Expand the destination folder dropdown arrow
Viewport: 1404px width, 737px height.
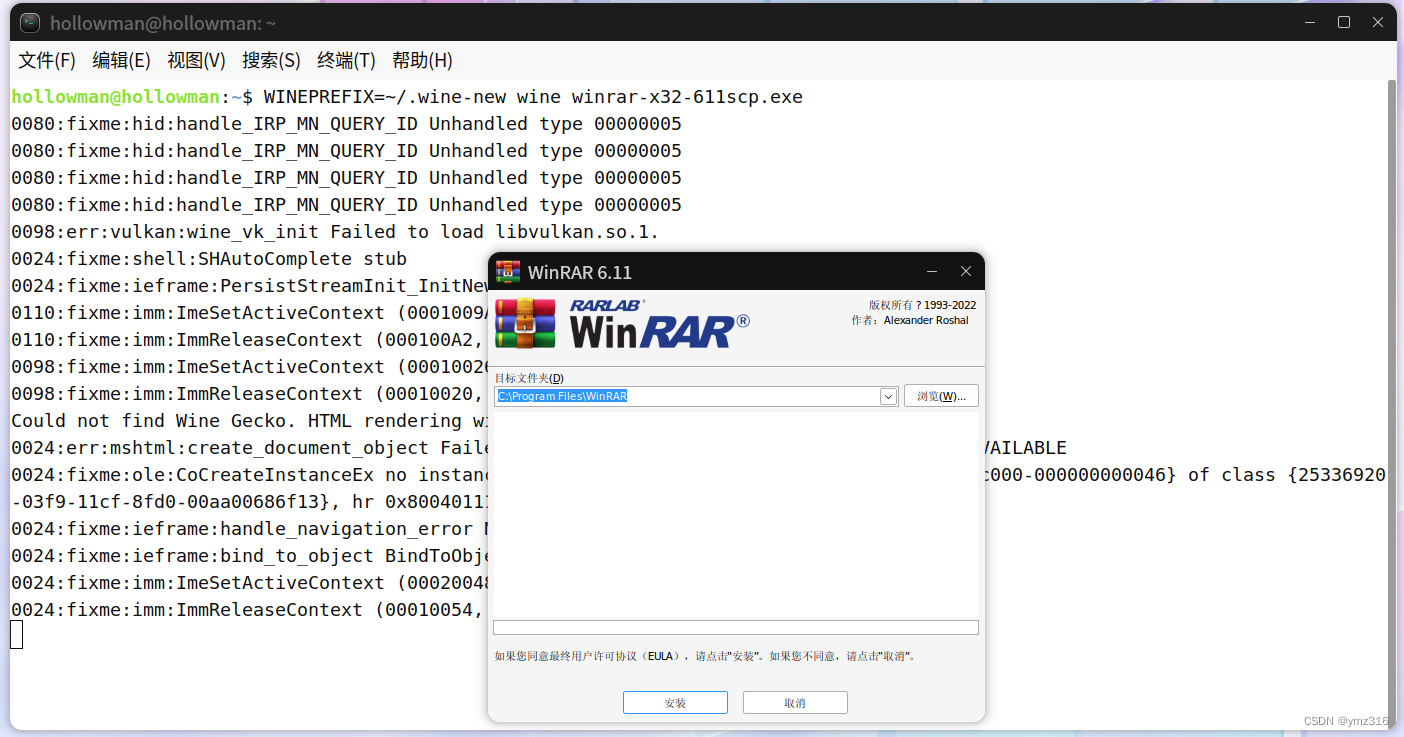pyautogui.click(x=888, y=396)
